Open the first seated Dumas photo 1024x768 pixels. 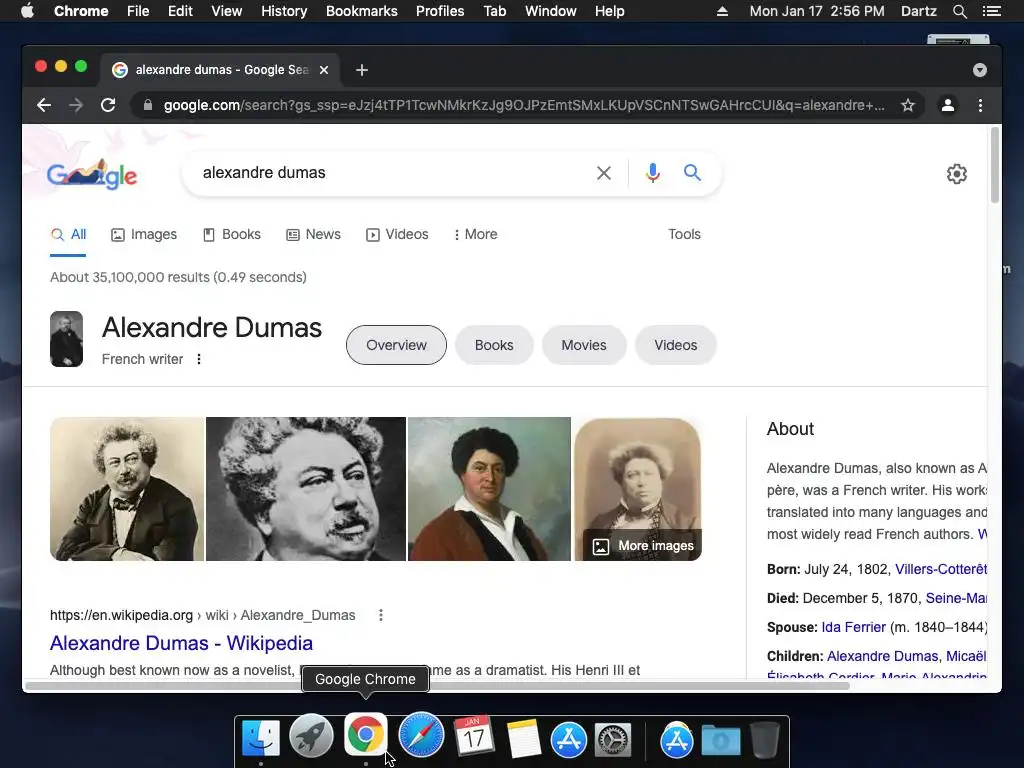click(127, 489)
